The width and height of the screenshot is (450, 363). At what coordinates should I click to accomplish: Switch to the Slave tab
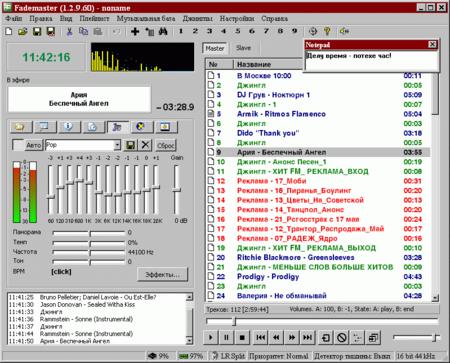(243, 48)
